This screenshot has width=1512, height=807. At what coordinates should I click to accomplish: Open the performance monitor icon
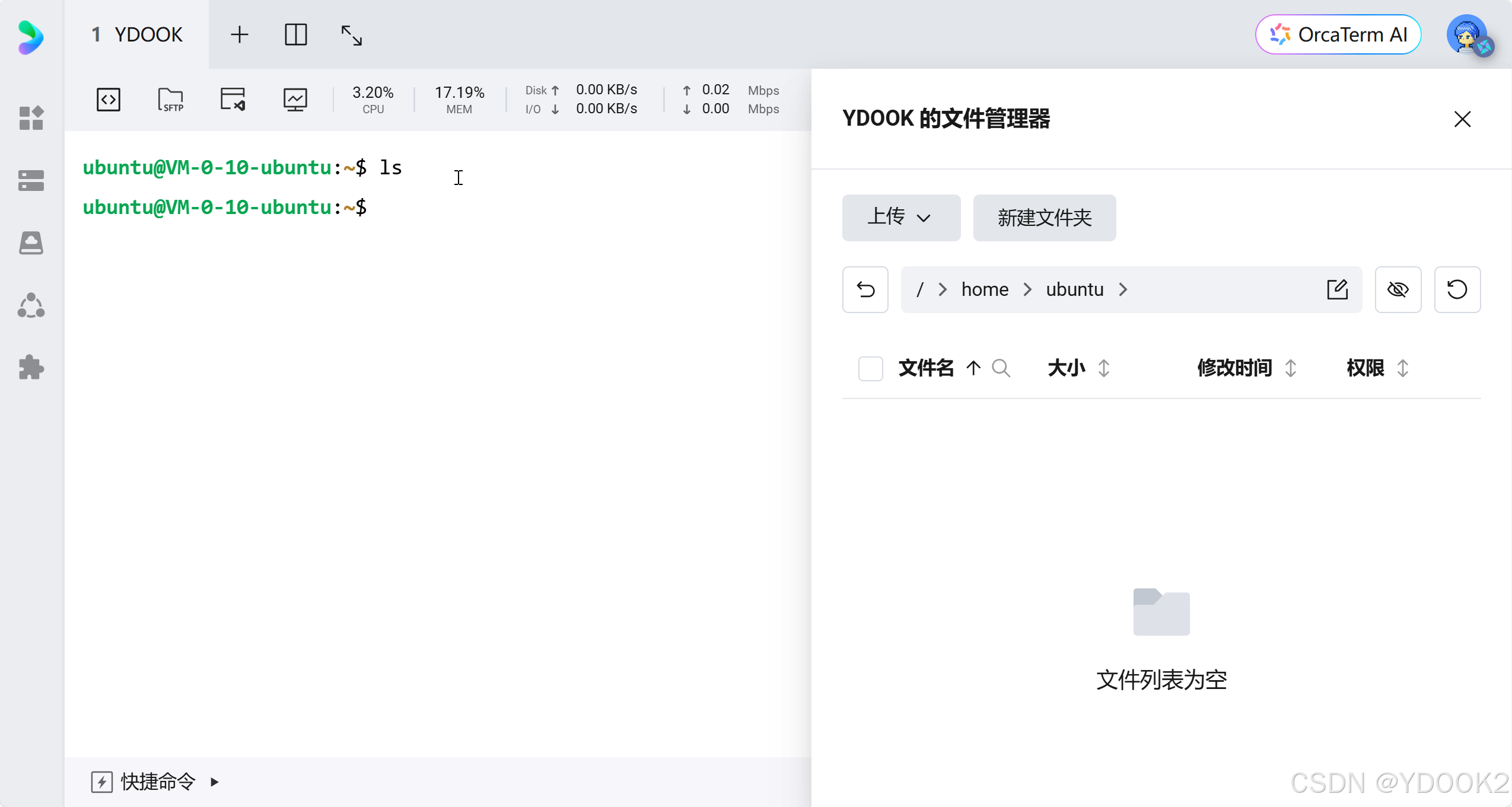[x=295, y=99]
